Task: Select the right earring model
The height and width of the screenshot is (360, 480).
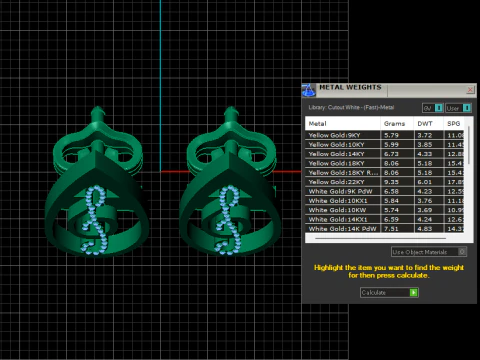Action: coord(230,182)
